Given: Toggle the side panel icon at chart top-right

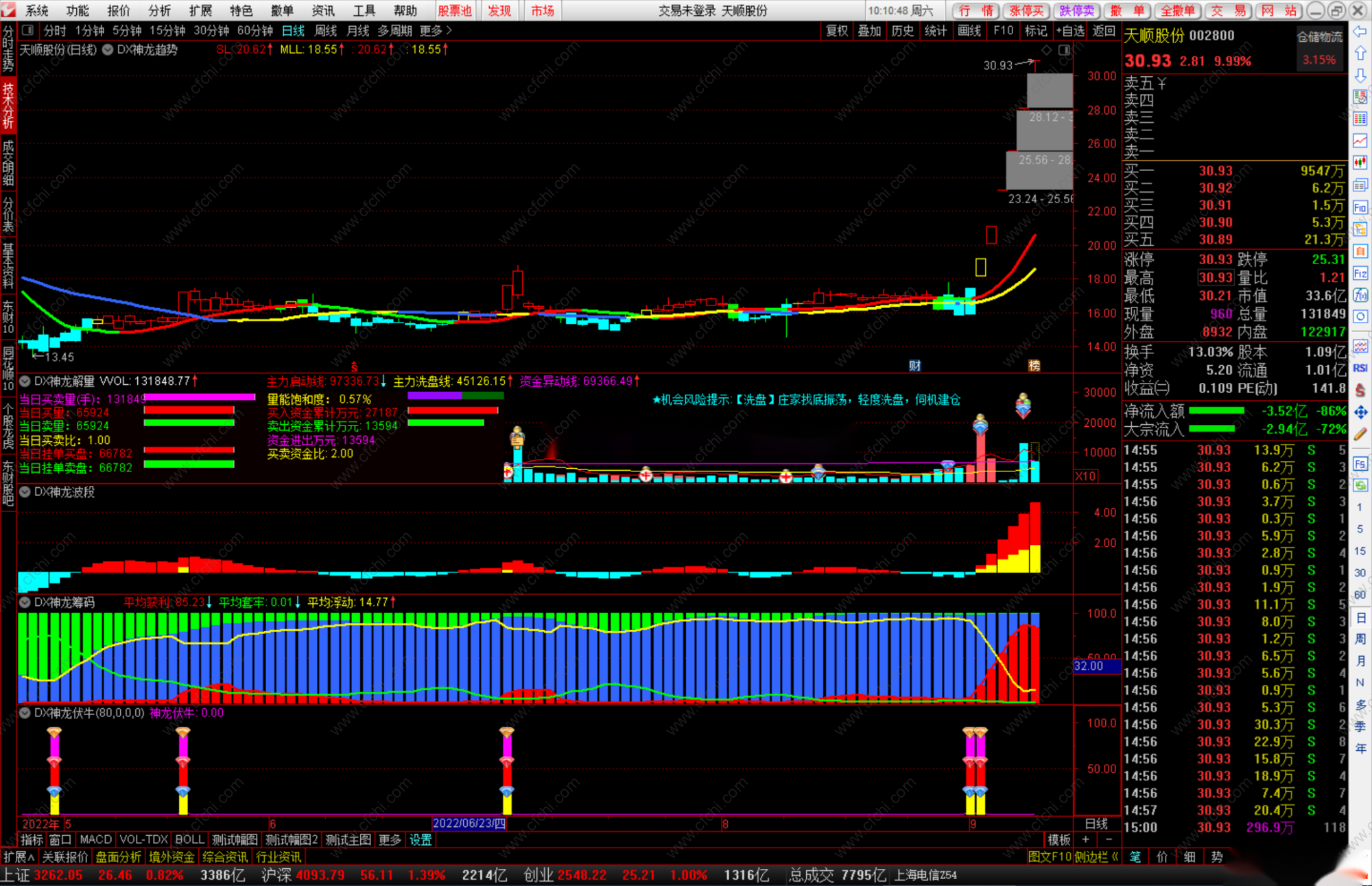Looking at the screenshot, I should click(x=1064, y=50).
